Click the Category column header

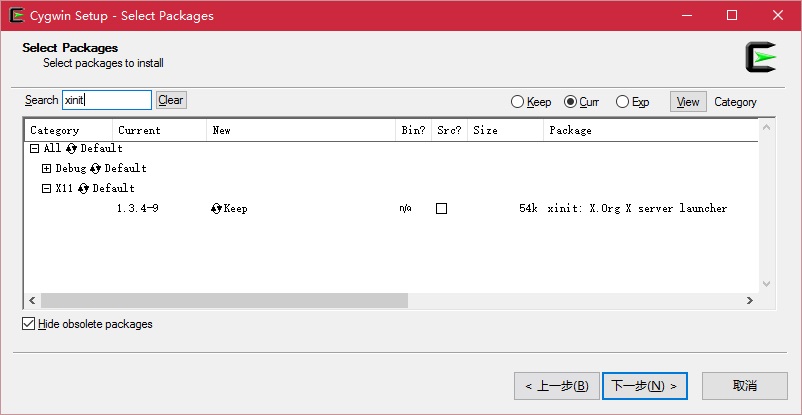69,130
